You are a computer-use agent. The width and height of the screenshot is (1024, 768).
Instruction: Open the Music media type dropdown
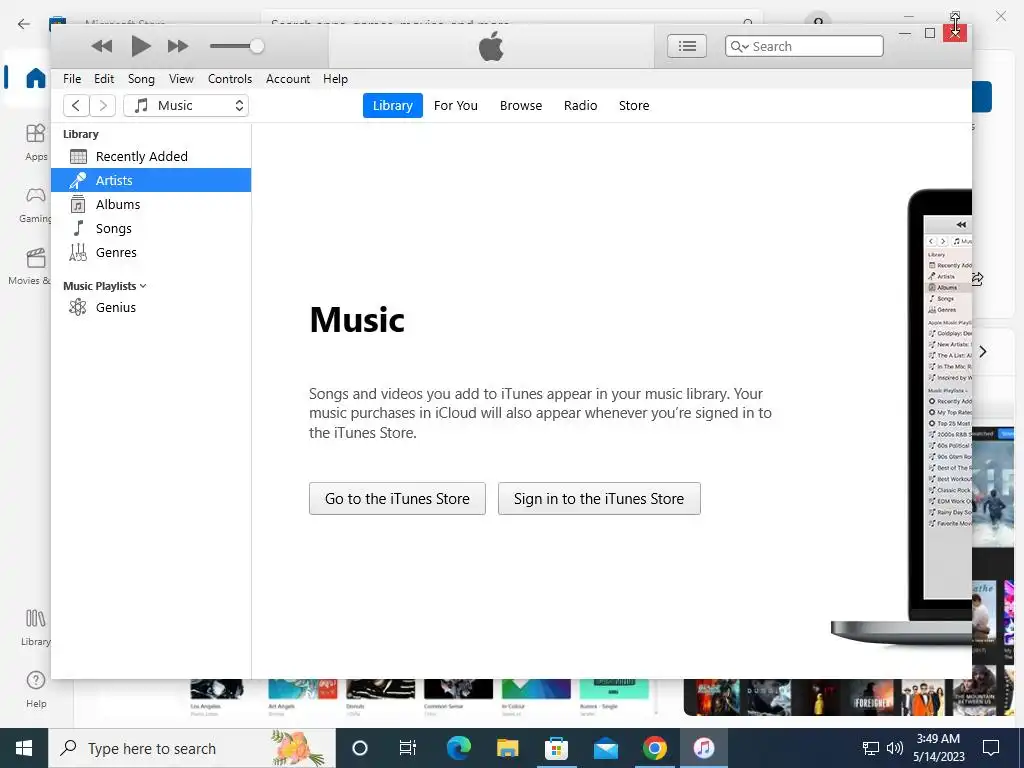(186, 105)
